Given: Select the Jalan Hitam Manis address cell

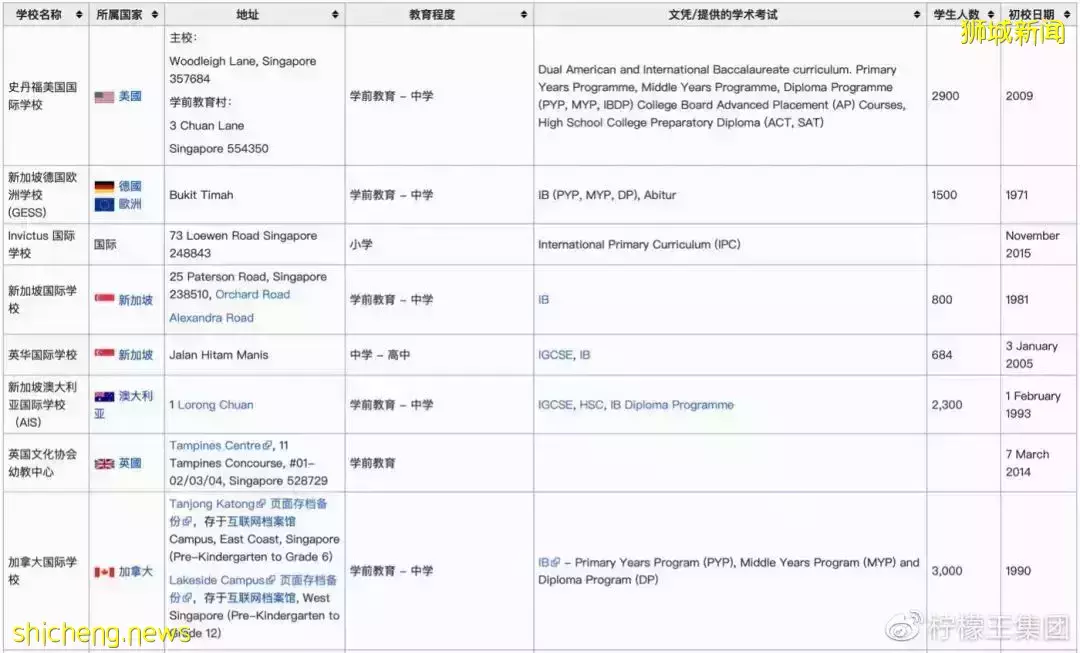Looking at the screenshot, I should coord(255,355).
